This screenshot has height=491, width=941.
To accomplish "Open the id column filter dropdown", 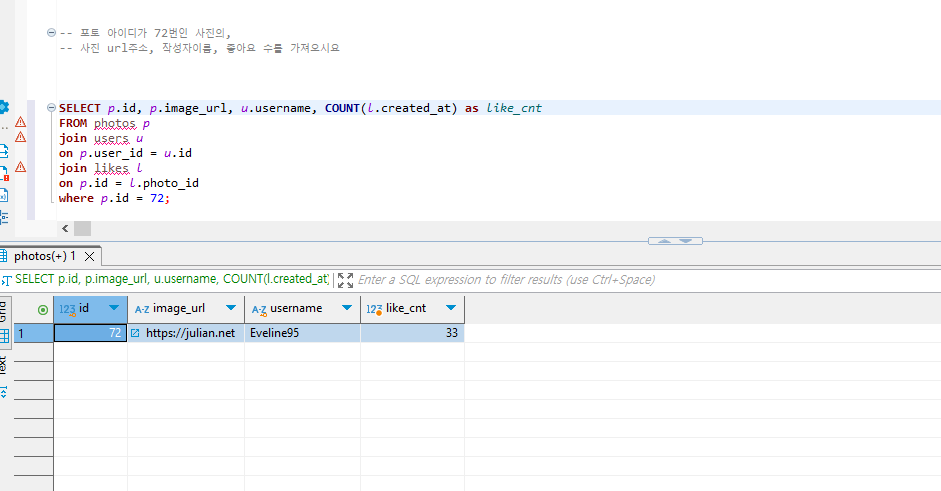I will point(113,308).
